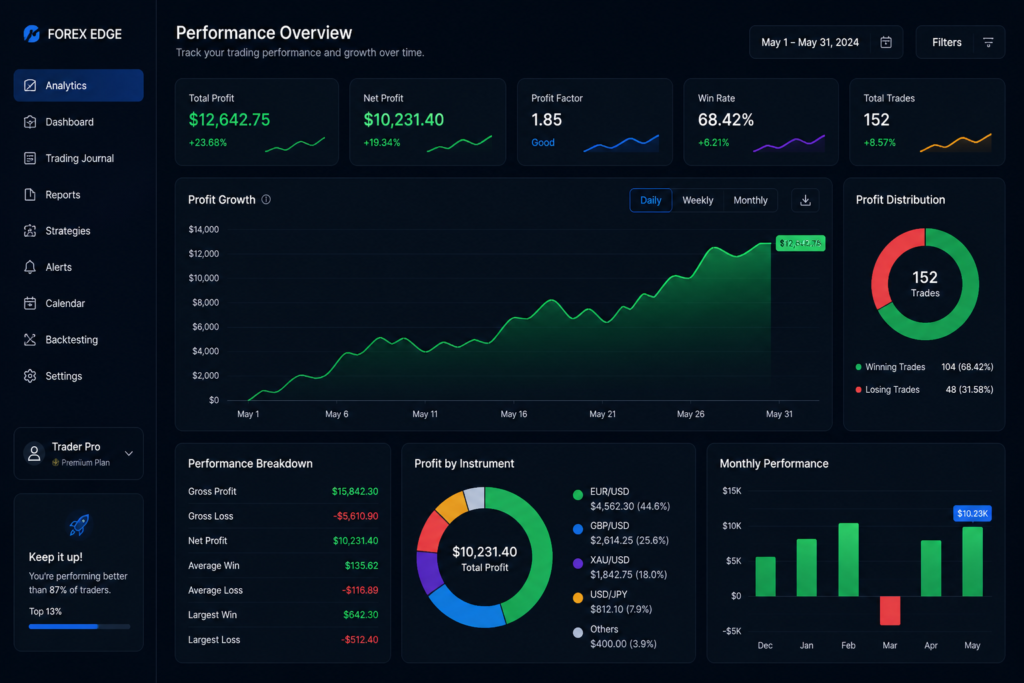Switch chart interval to Monthly
The height and width of the screenshot is (683, 1024).
tap(750, 200)
